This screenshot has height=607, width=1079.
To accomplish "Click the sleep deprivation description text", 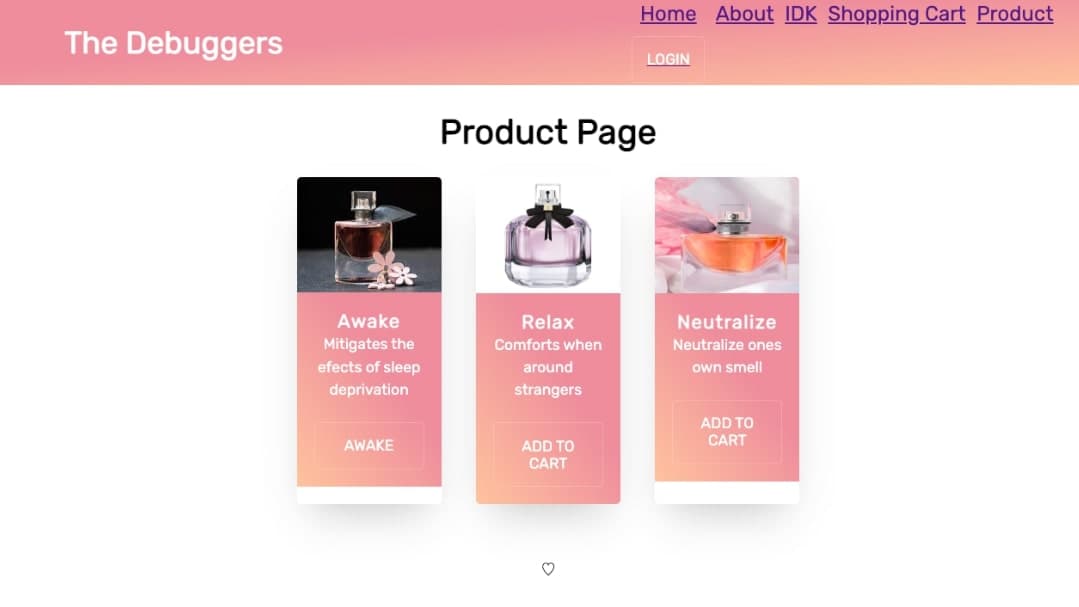I will [369, 367].
